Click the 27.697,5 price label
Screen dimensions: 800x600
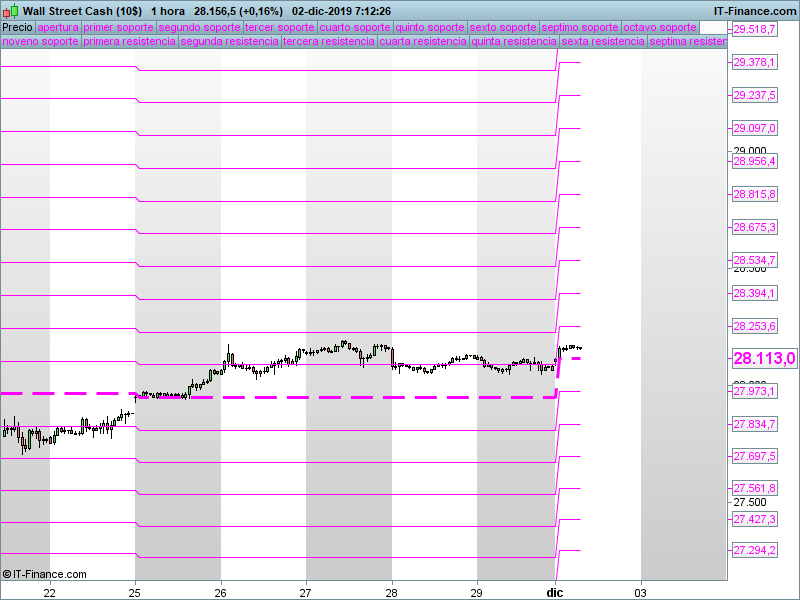[754, 456]
